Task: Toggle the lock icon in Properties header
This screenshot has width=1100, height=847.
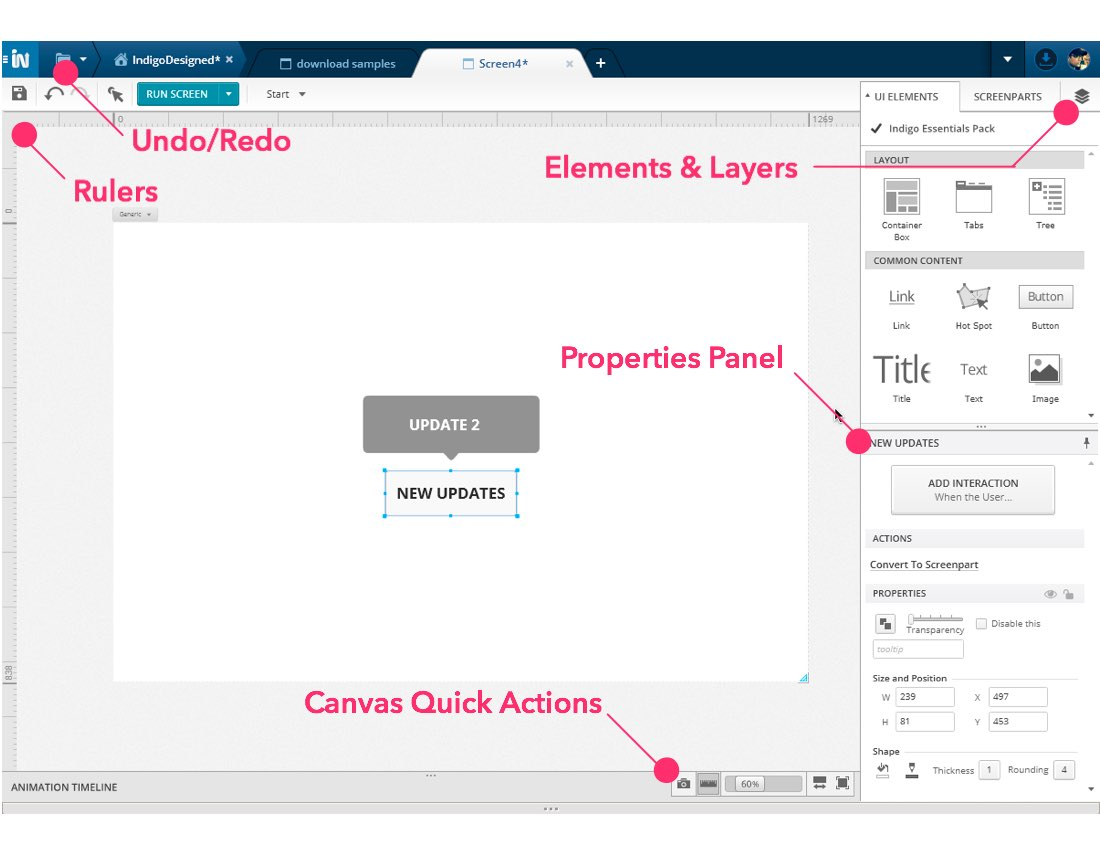Action: [x=1068, y=594]
